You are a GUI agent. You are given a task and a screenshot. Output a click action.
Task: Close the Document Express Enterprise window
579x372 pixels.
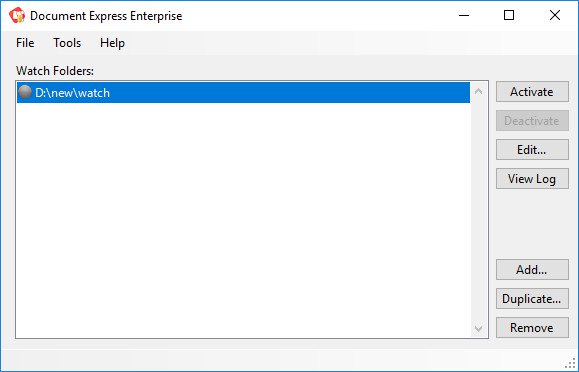click(x=555, y=16)
